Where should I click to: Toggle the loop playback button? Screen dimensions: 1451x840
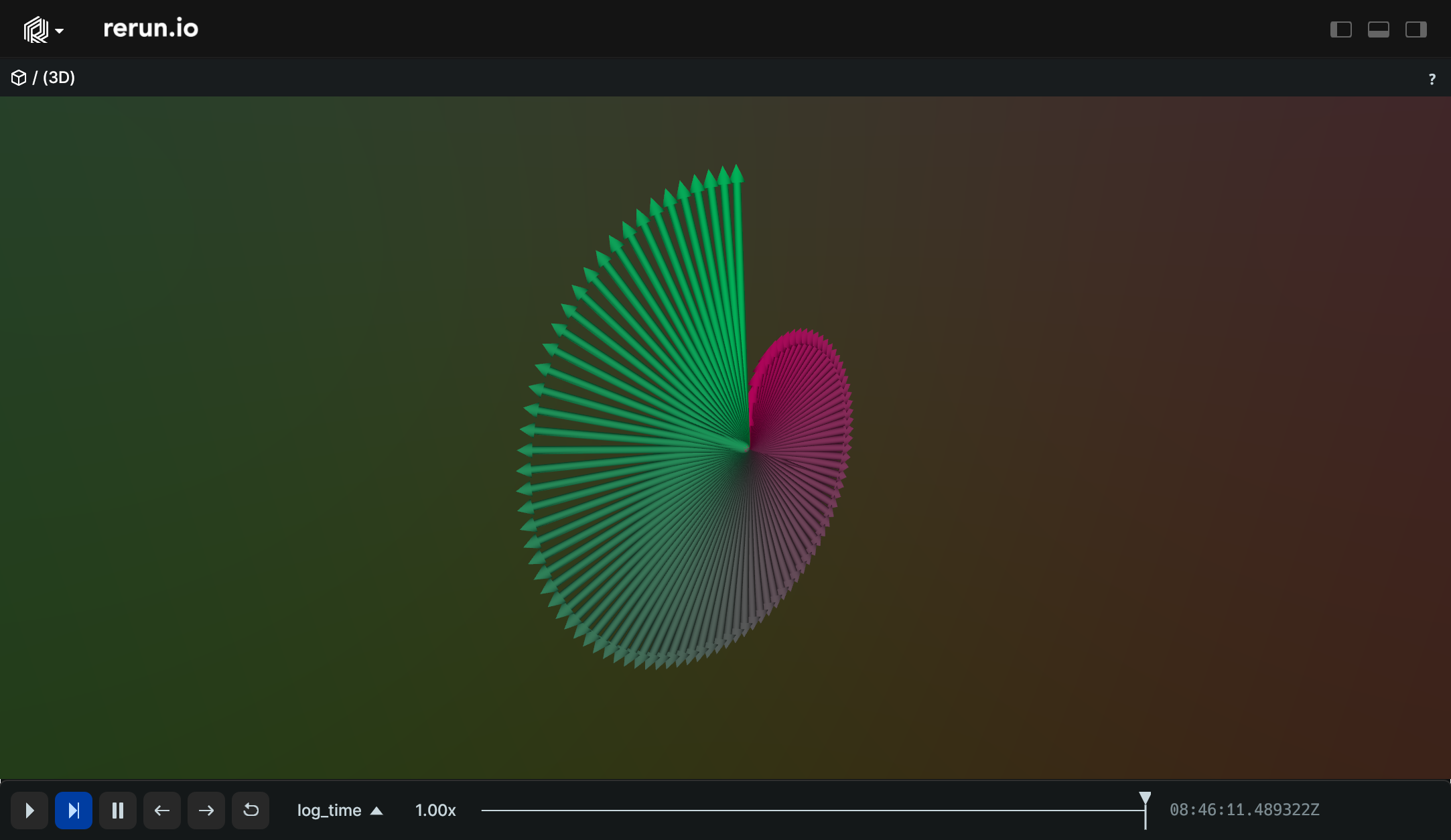click(251, 811)
